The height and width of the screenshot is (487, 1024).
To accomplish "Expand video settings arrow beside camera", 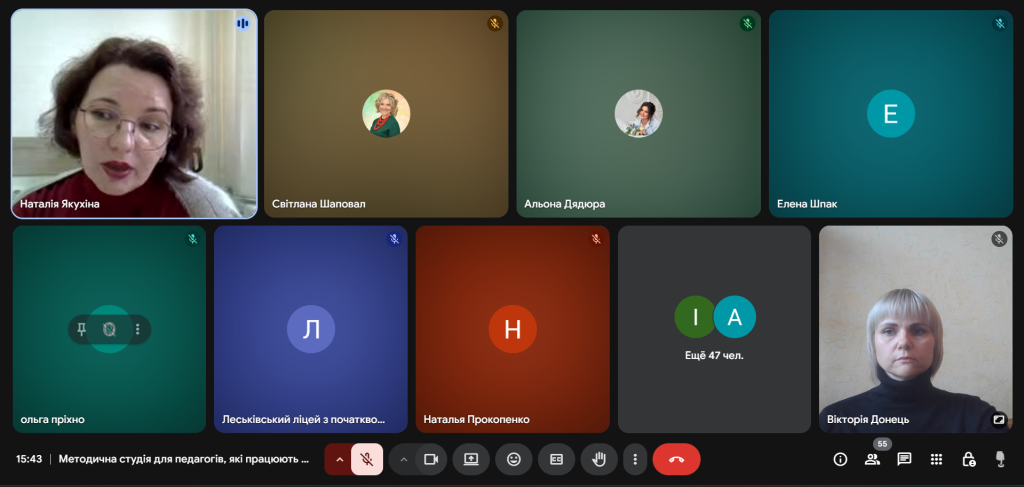I will 404,459.
